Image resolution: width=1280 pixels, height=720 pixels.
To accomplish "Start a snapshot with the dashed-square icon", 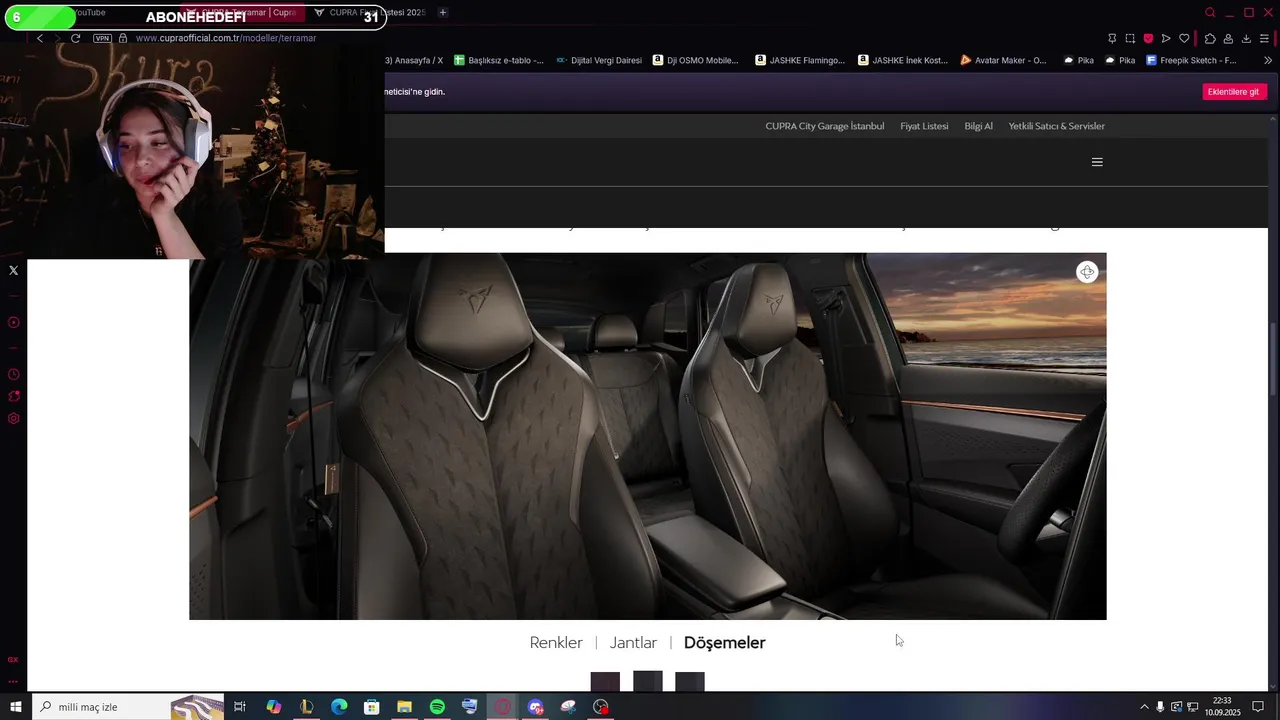I will pos(1130,38).
